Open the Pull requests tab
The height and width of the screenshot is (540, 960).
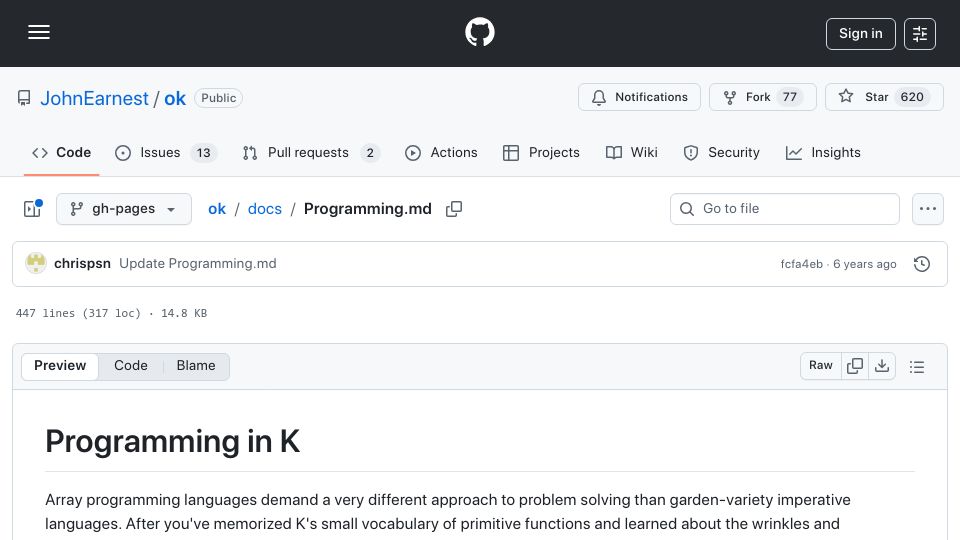click(310, 152)
